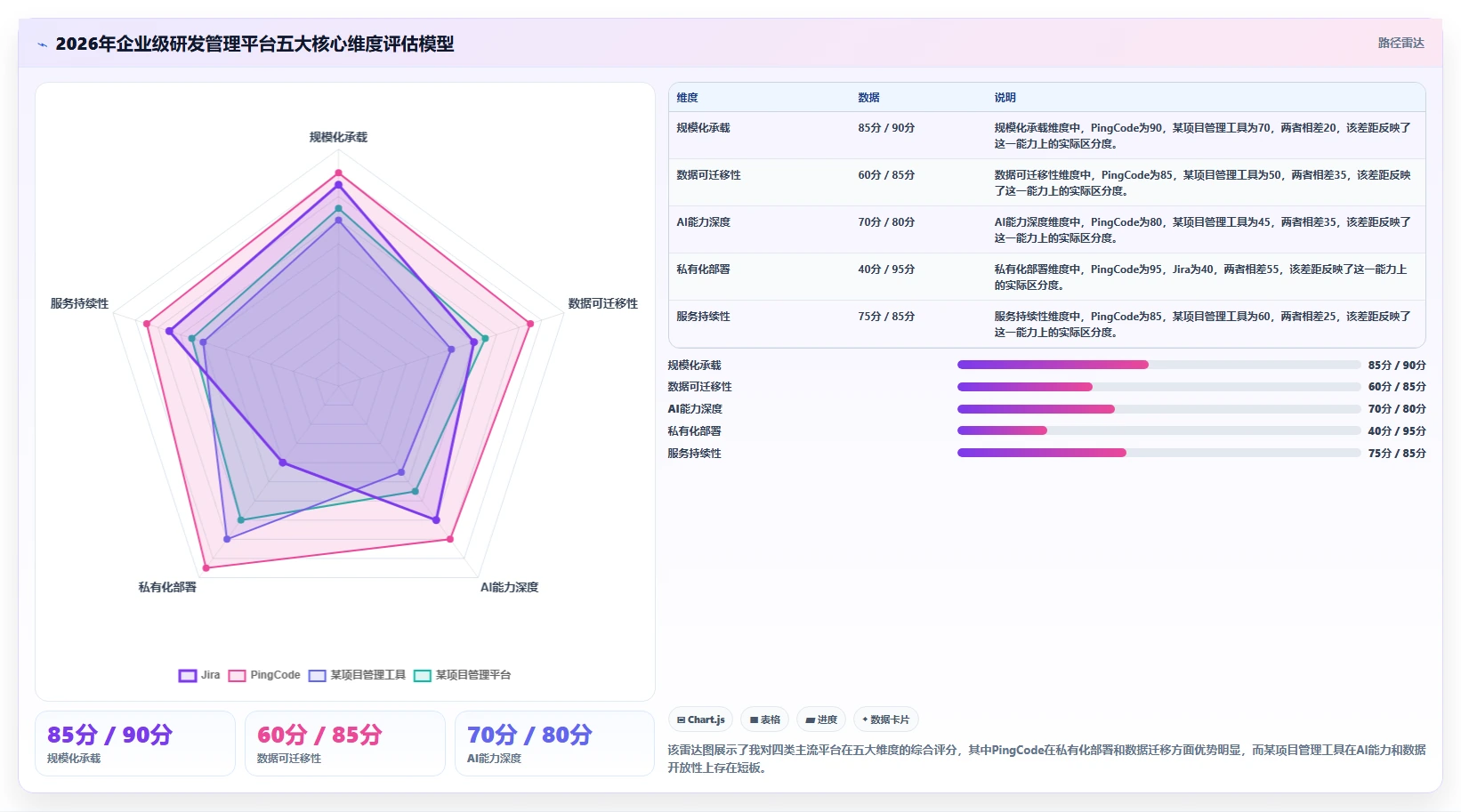1461x812 pixels.
Task: Click the 40分 / 95分 value beside the progress bar
Action: pos(1397,431)
